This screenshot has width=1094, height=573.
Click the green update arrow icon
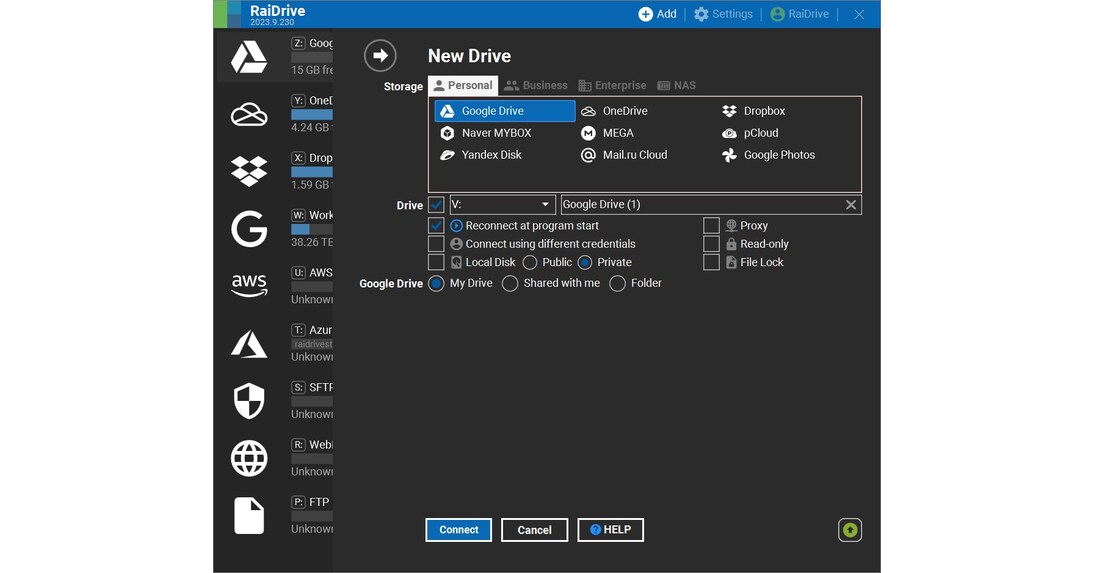click(850, 530)
